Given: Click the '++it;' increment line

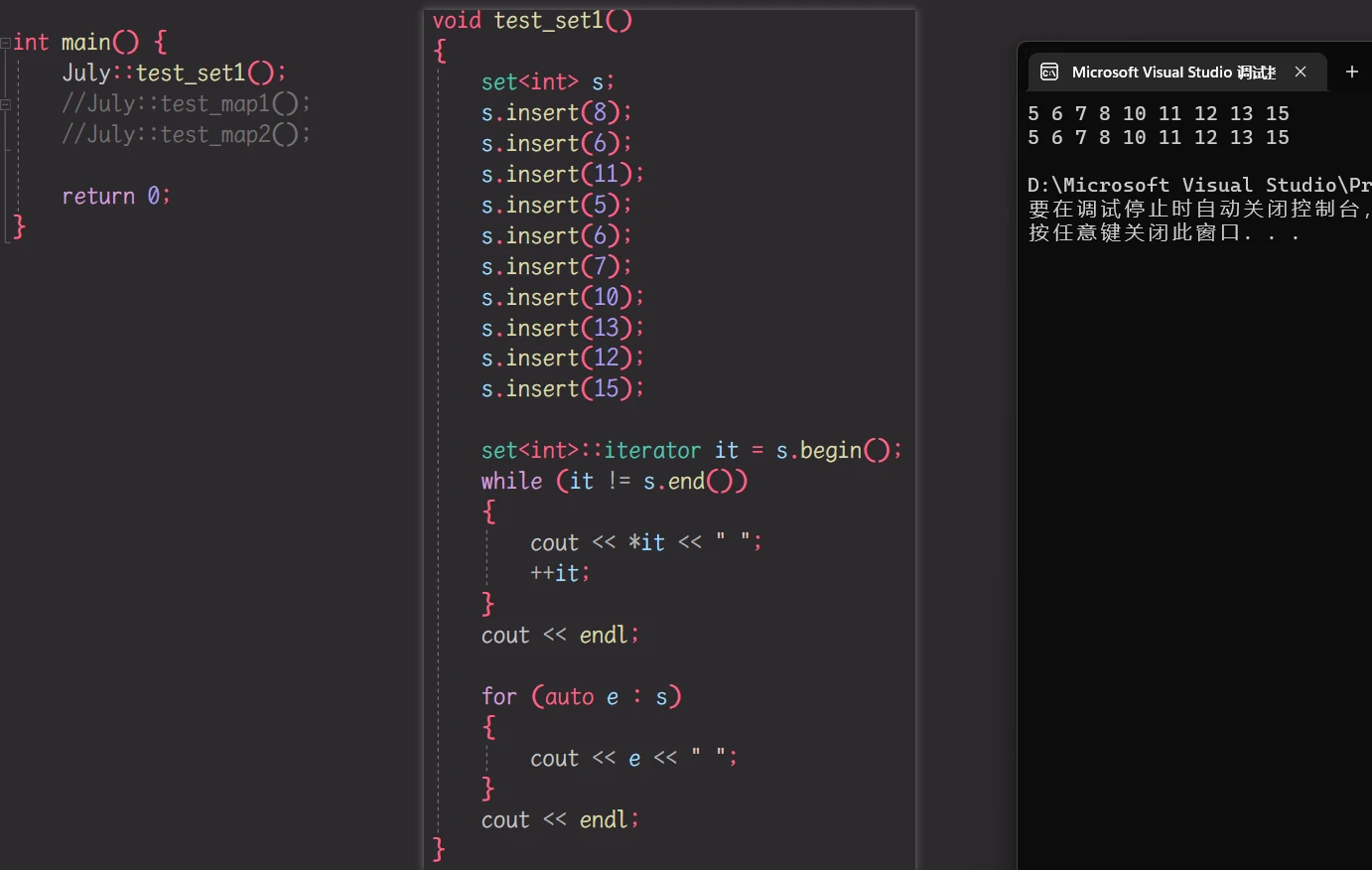Looking at the screenshot, I should click(560, 574).
